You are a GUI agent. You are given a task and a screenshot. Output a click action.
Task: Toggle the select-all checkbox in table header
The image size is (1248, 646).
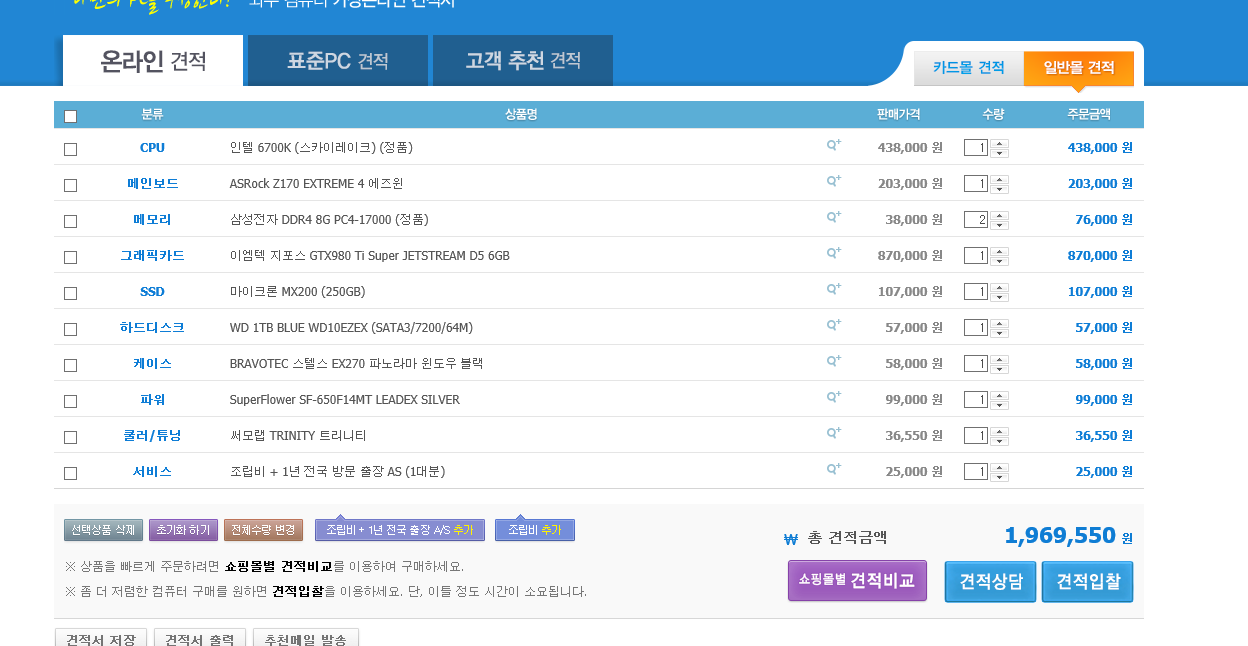[x=70, y=116]
